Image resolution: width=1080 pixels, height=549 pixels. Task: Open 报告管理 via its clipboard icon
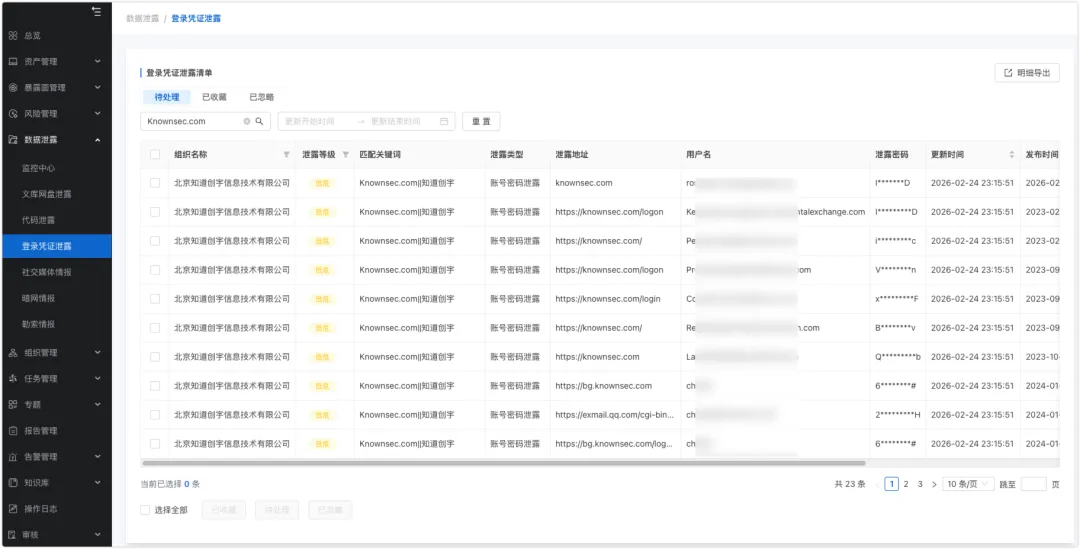[12, 431]
